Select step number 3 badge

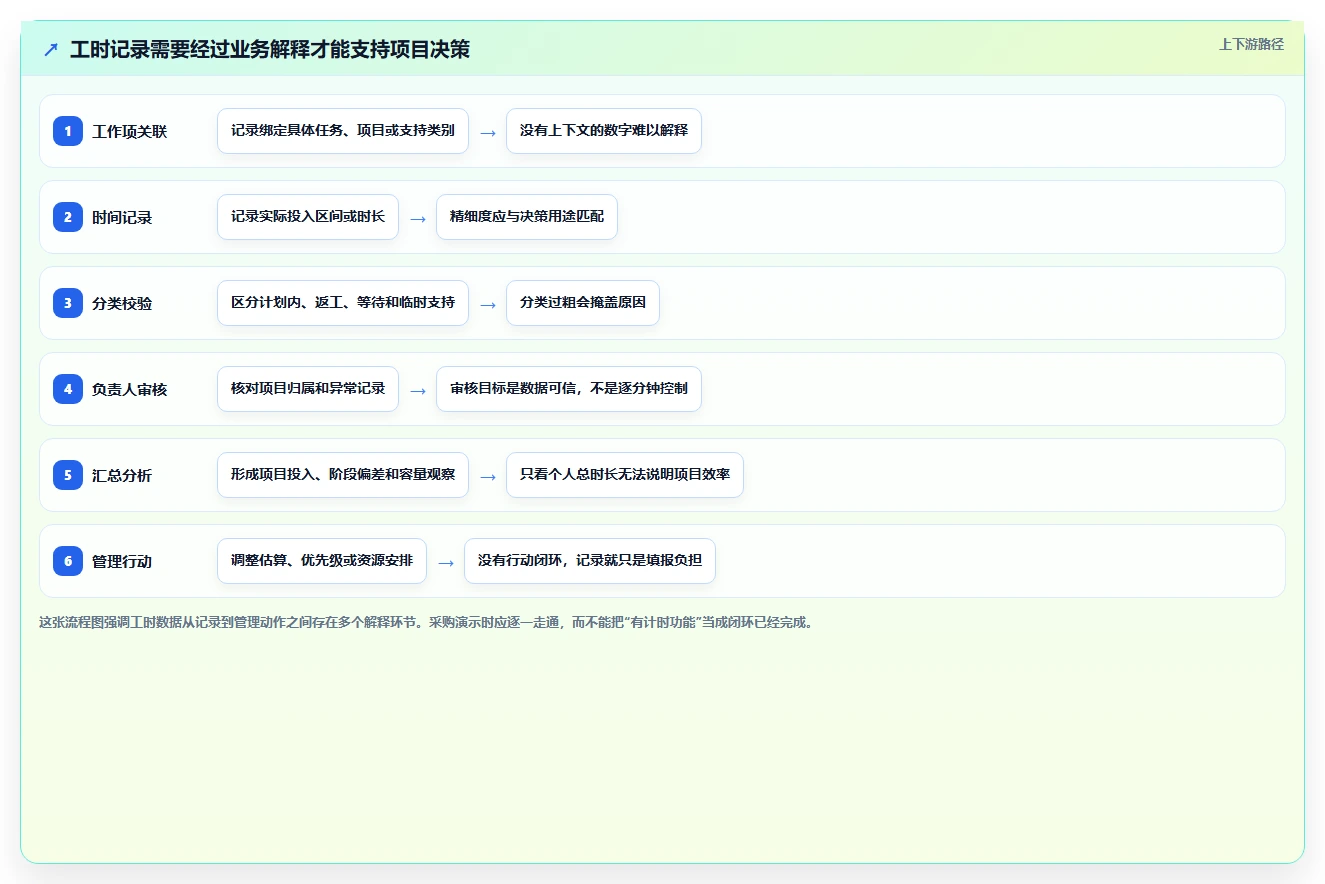(68, 302)
